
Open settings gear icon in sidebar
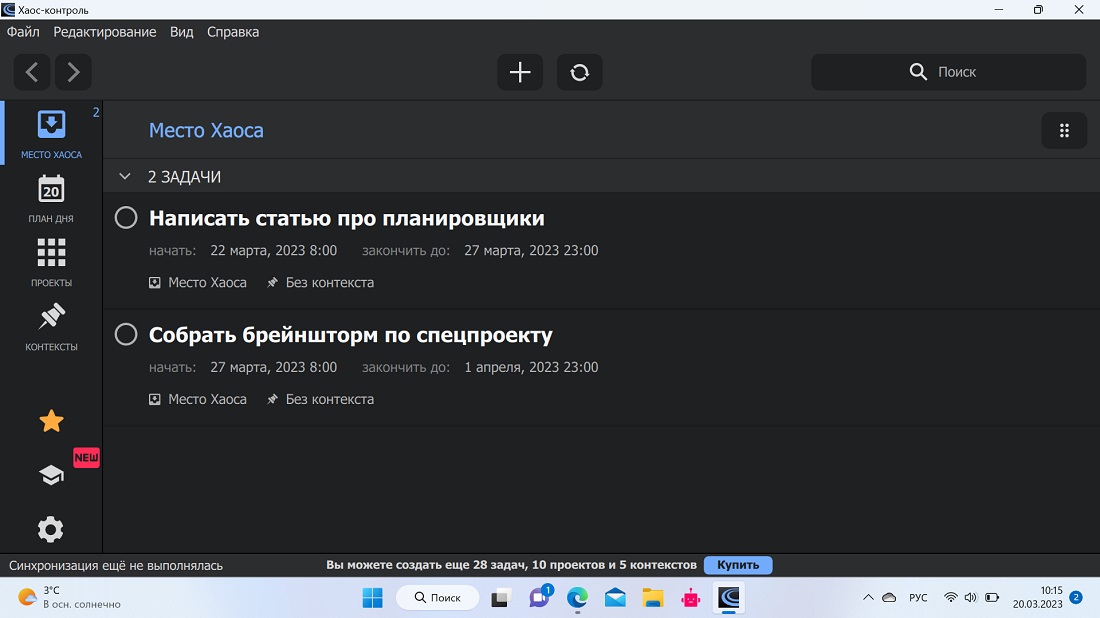pos(51,529)
